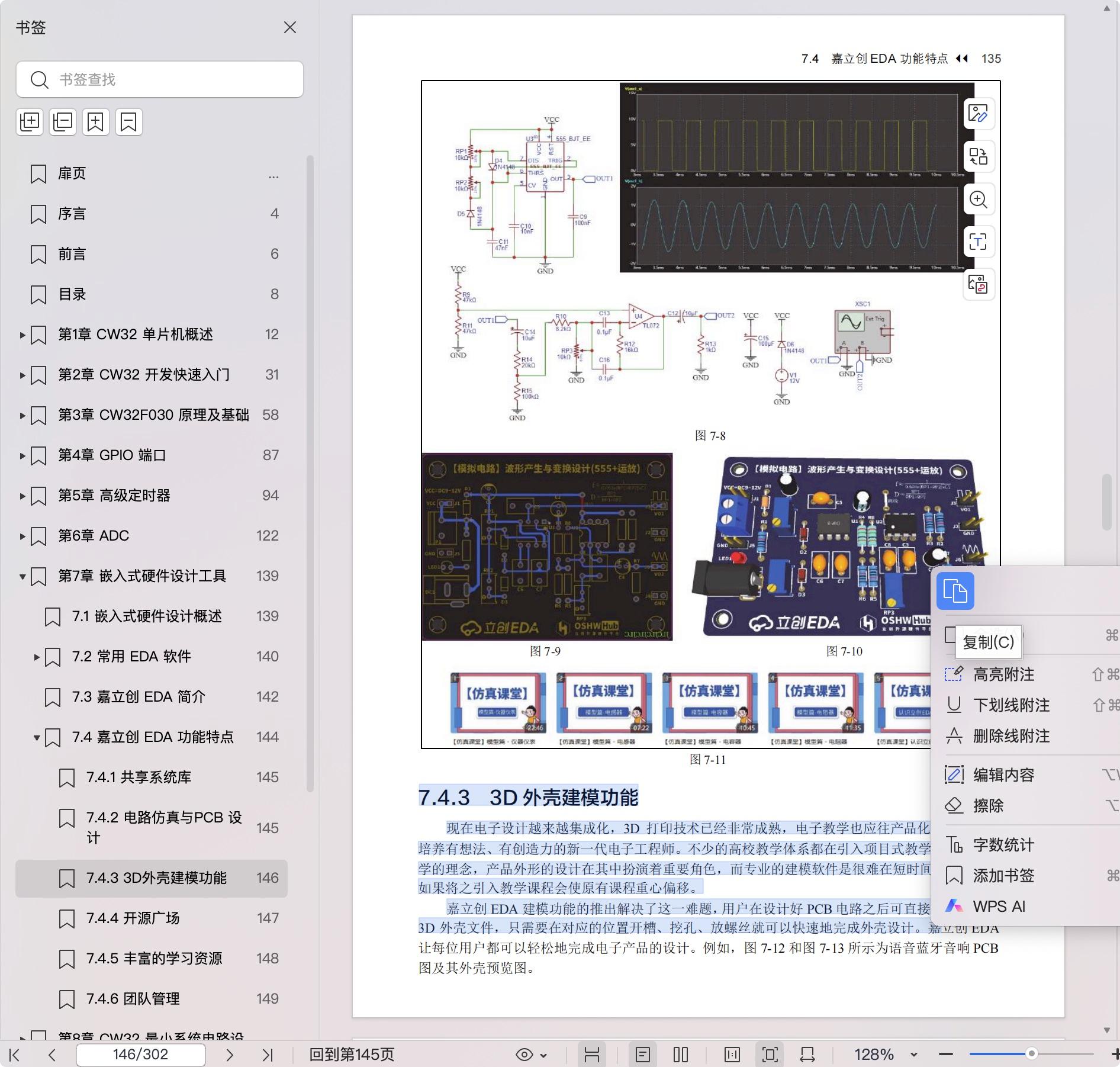Toggle two-page view mode

[680, 1055]
